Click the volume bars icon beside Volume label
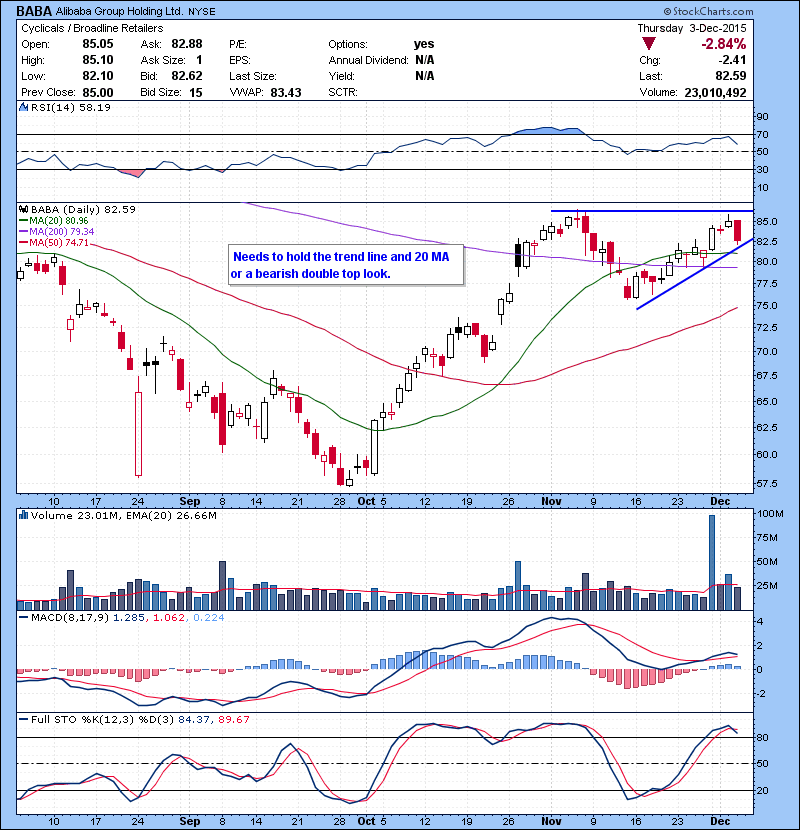The height and width of the screenshot is (830, 800). click(x=23, y=515)
